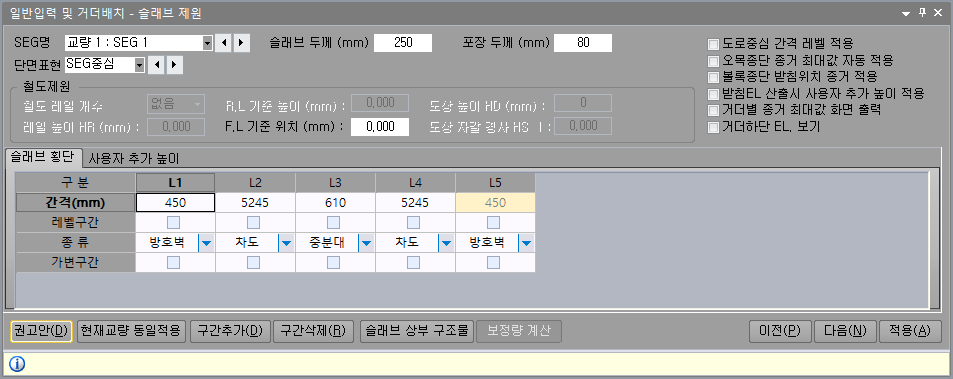Click L3 column header
The width and height of the screenshot is (953, 379).
pyautogui.click(x=335, y=182)
